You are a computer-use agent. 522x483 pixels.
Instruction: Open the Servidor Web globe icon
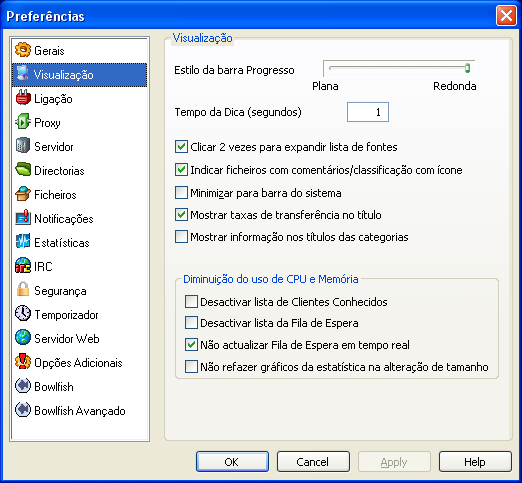[x=23, y=338]
